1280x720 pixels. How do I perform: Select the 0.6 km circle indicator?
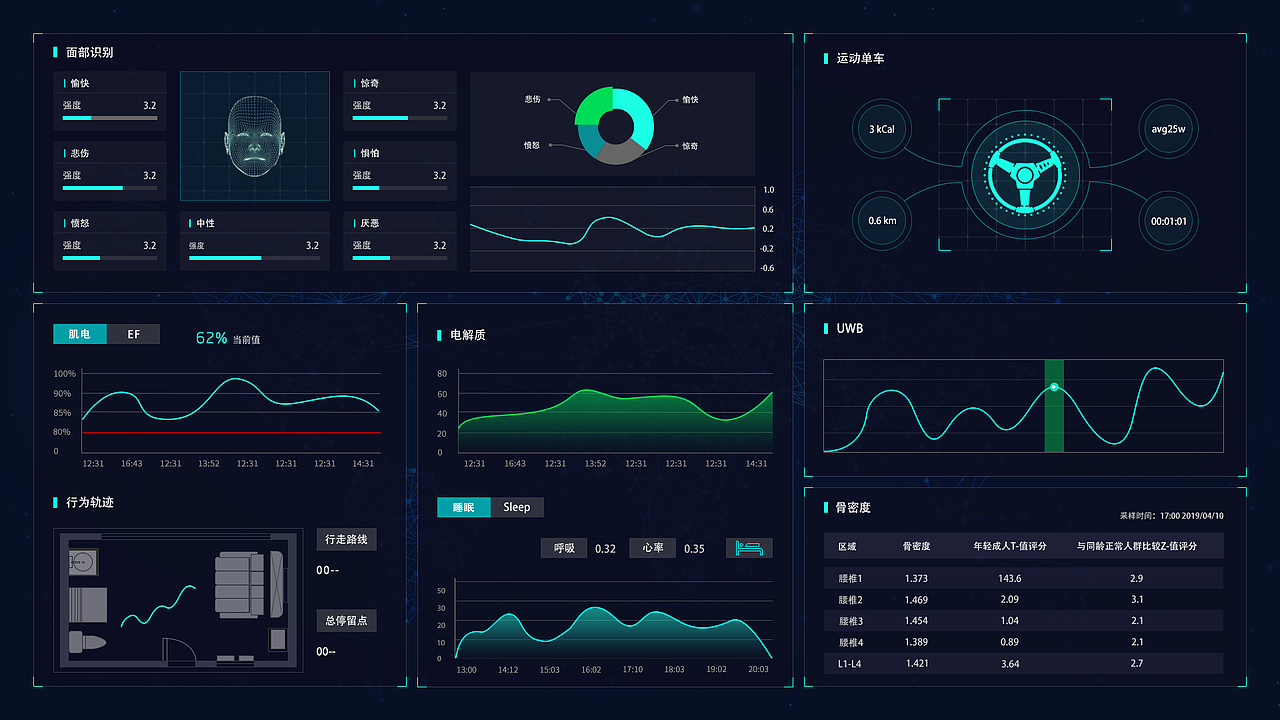tap(881, 220)
